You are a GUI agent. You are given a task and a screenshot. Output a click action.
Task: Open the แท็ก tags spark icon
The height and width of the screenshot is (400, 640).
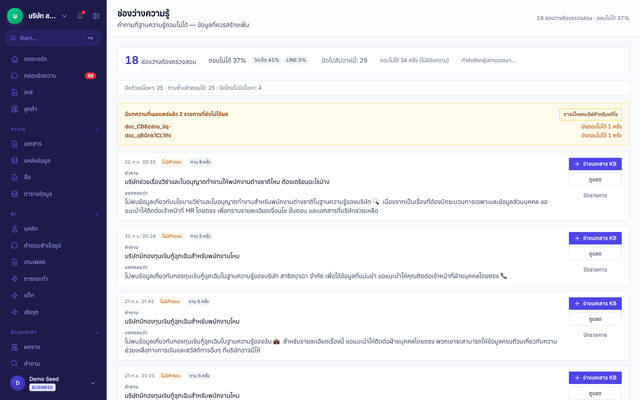[x=15, y=296]
